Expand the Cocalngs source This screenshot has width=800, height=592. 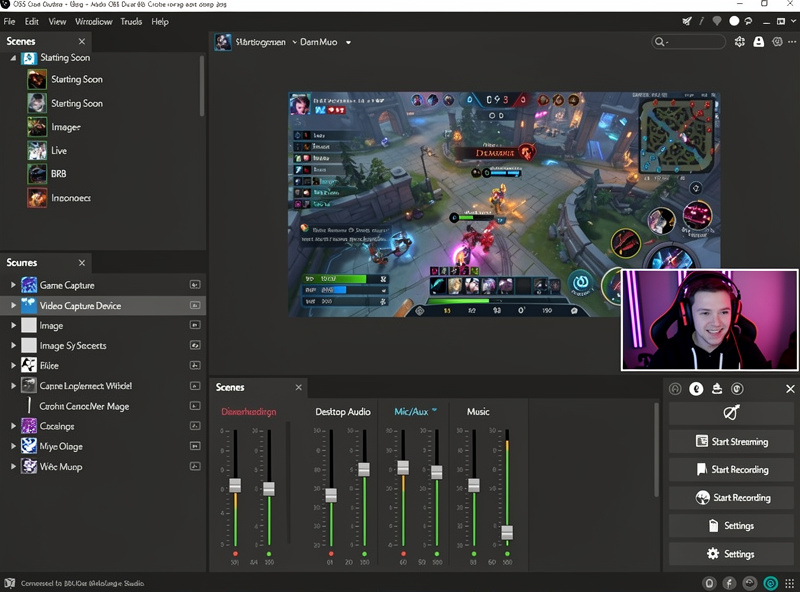tap(13, 426)
